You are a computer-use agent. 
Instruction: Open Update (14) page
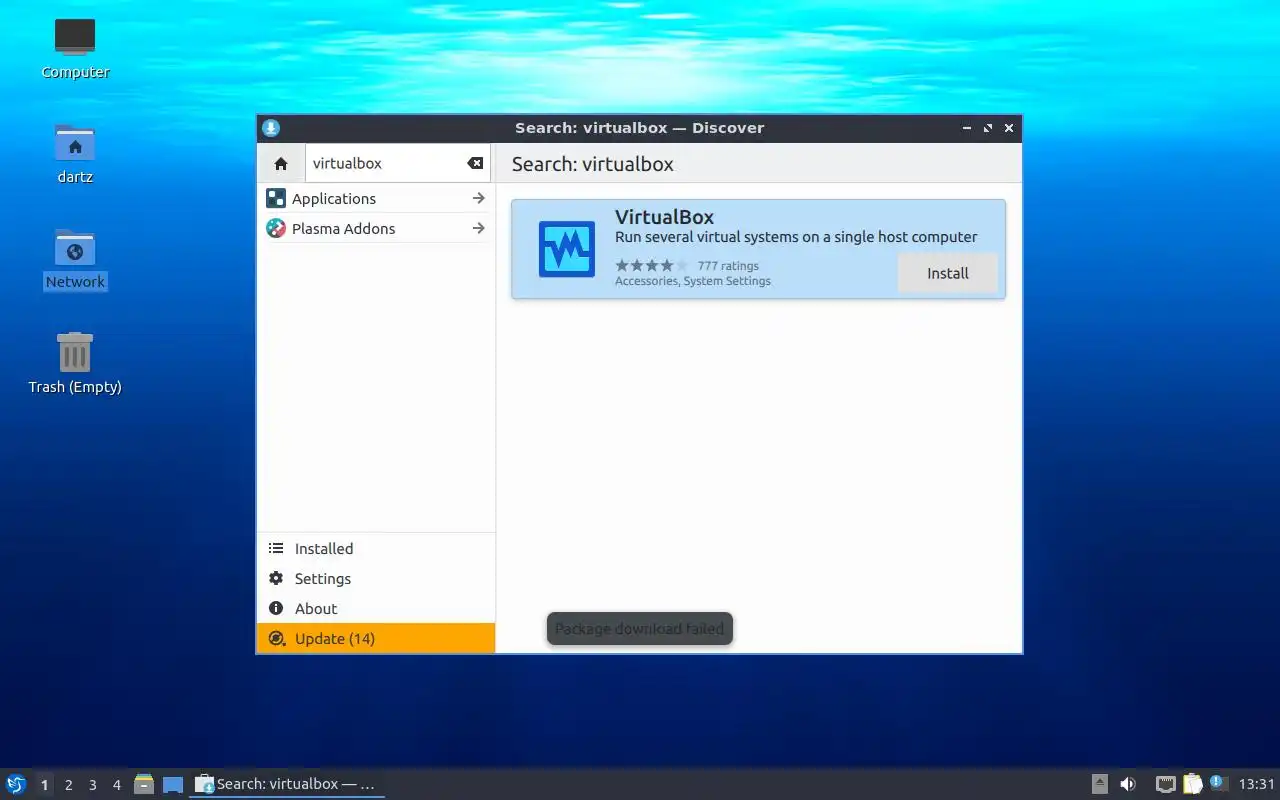pyautogui.click(x=376, y=639)
